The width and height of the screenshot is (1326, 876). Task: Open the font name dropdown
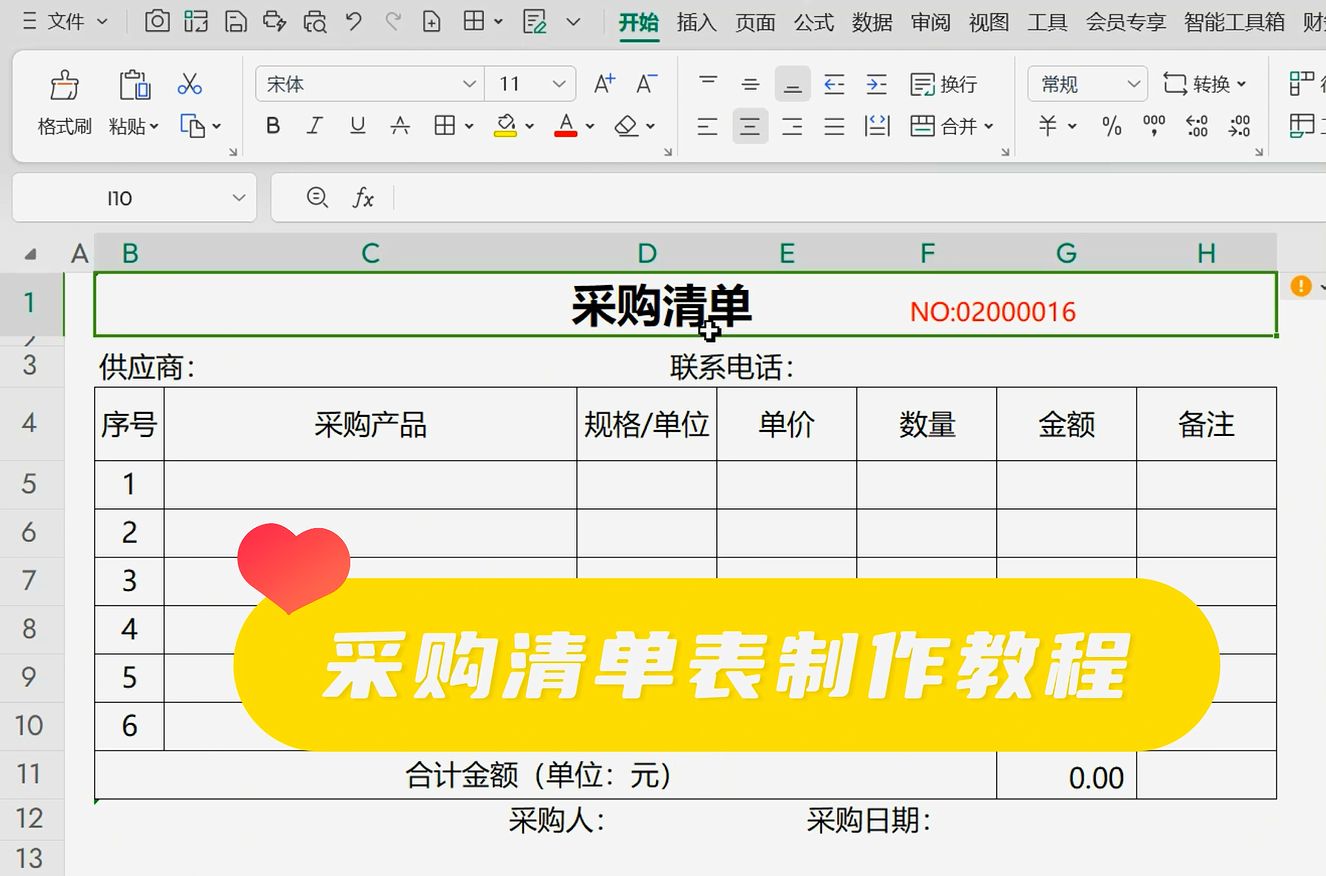tap(467, 84)
